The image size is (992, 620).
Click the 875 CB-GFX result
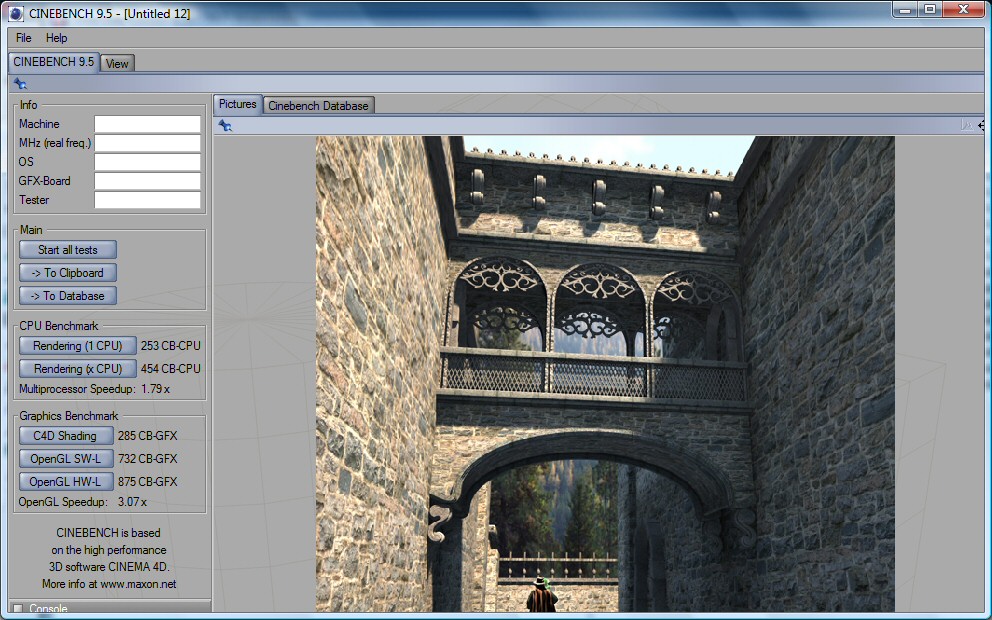click(x=147, y=481)
